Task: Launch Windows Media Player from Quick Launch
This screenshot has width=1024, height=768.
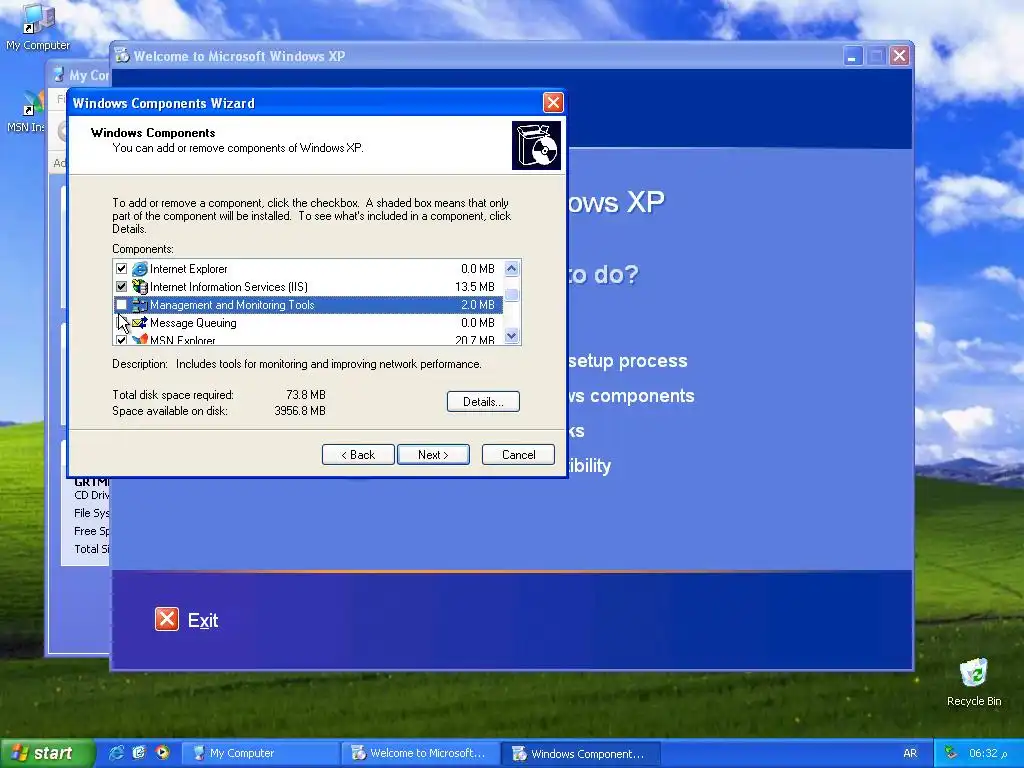Action: 162,753
